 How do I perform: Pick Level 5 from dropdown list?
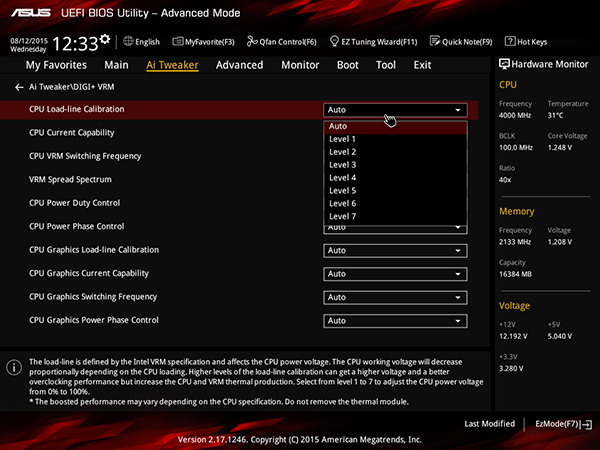[x=395, y=191]
